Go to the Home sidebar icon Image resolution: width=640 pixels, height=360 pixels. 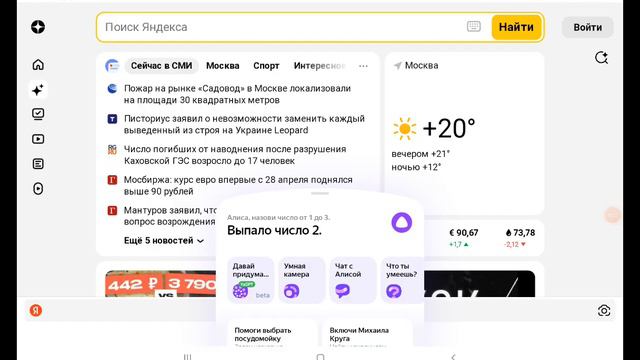click(38, 64)
